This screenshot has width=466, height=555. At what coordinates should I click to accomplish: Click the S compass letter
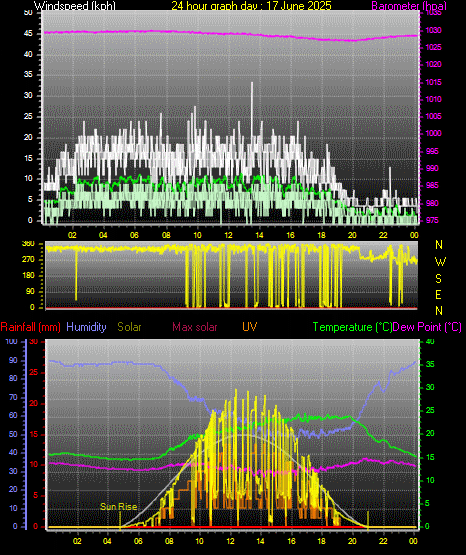438,279
